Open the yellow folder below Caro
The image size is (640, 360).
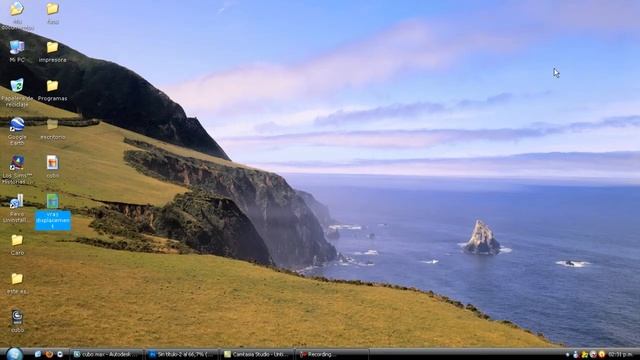point(17,283)
